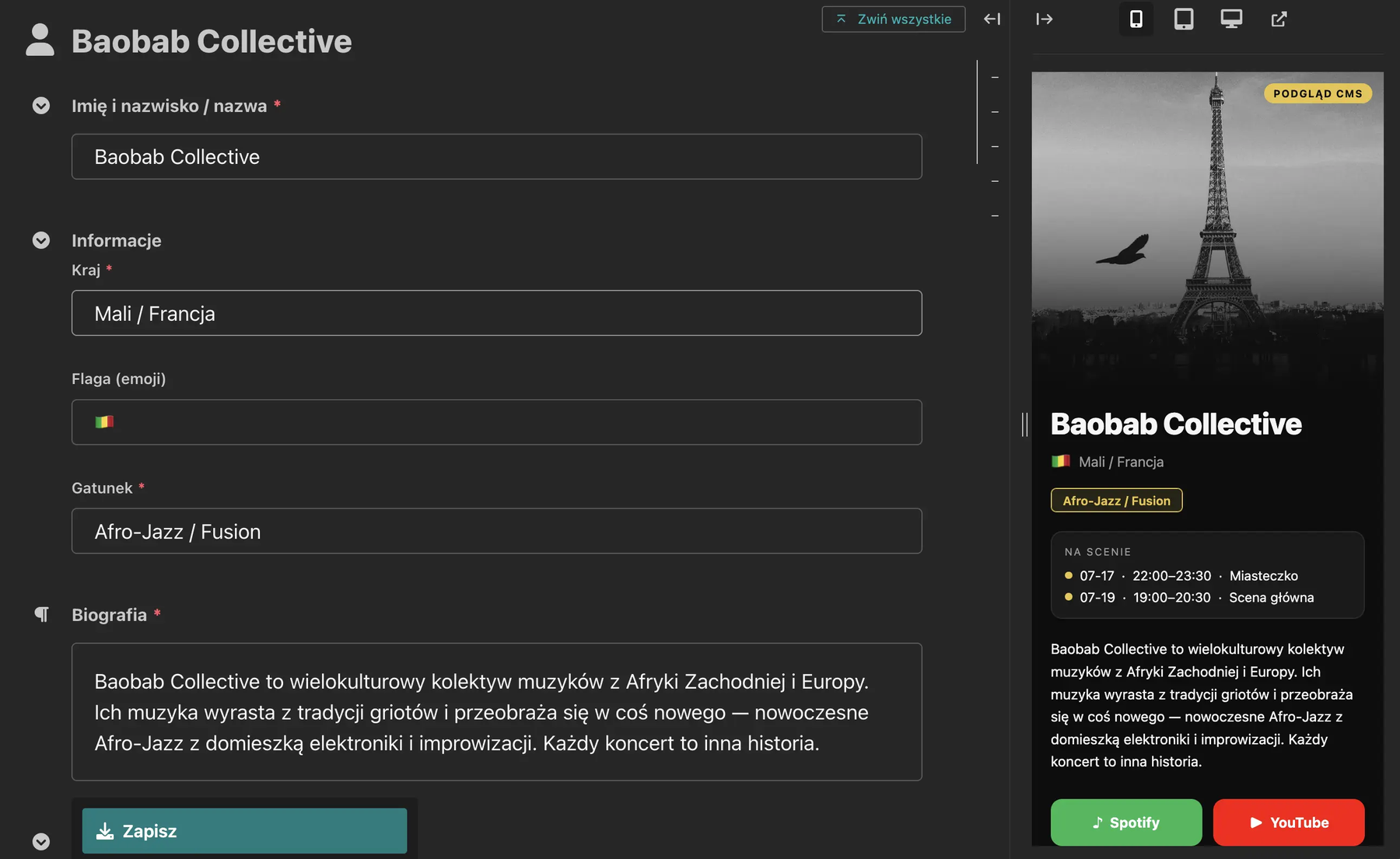This screenshot has width=1400, height=859.
Task: Click the paragraph icon next to Biografia
Action: point(41,615)
